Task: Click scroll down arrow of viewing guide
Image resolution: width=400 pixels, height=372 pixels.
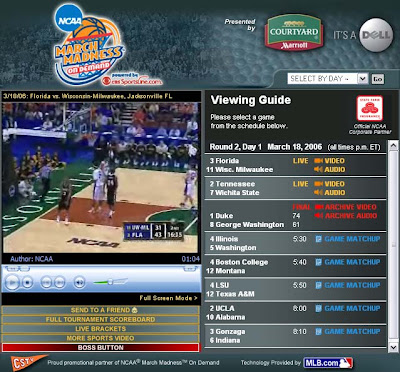Action: (x=393, y=347)
